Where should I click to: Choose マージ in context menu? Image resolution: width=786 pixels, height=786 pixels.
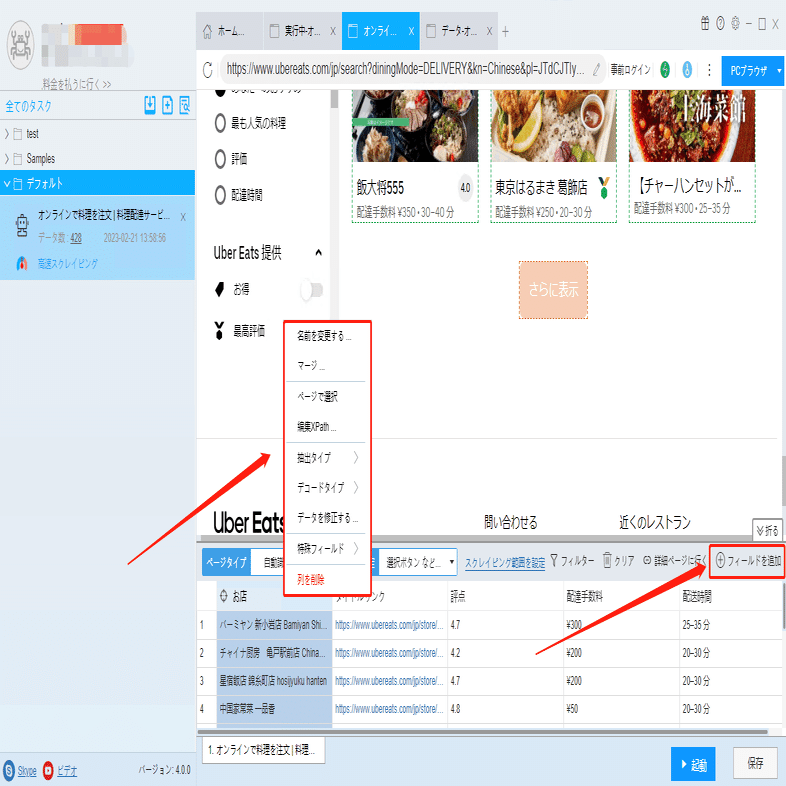pos(311,366)
